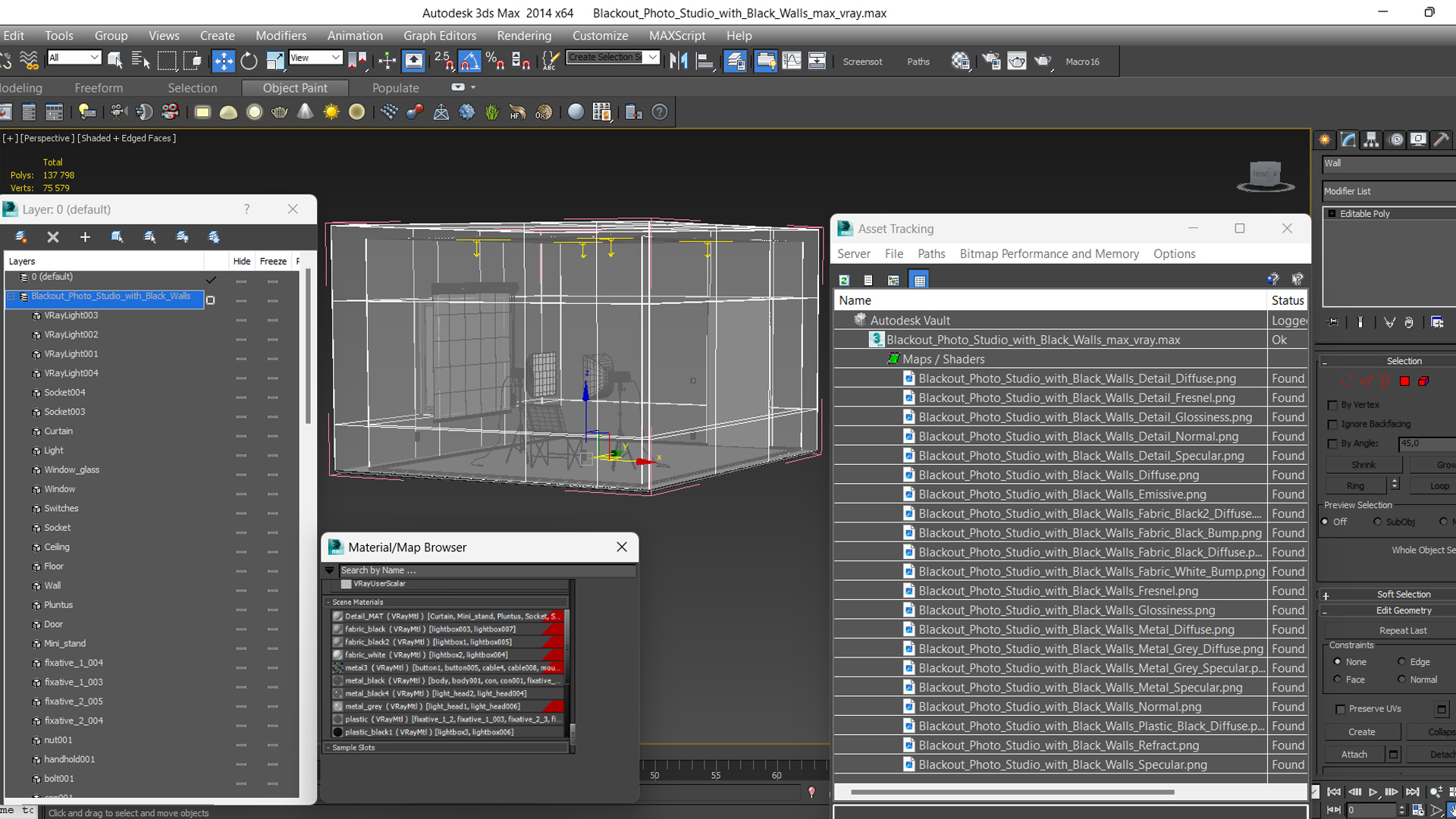Click the ViewCube in perspective viewport

(x=1265, y=176)
